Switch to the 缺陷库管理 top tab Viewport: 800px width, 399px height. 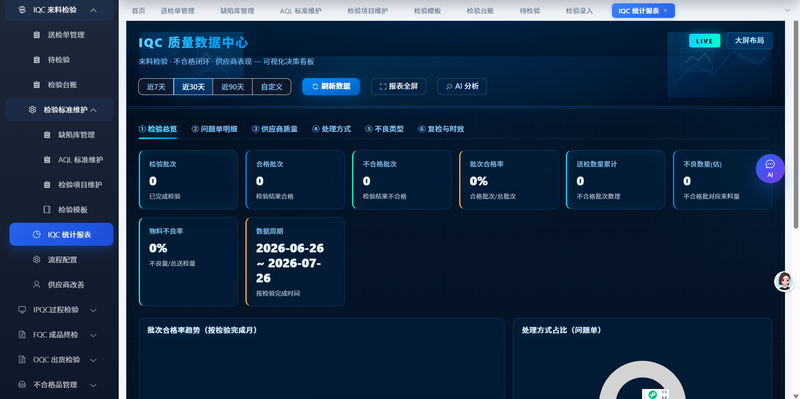pyautogui.click(x=237, y=11)
